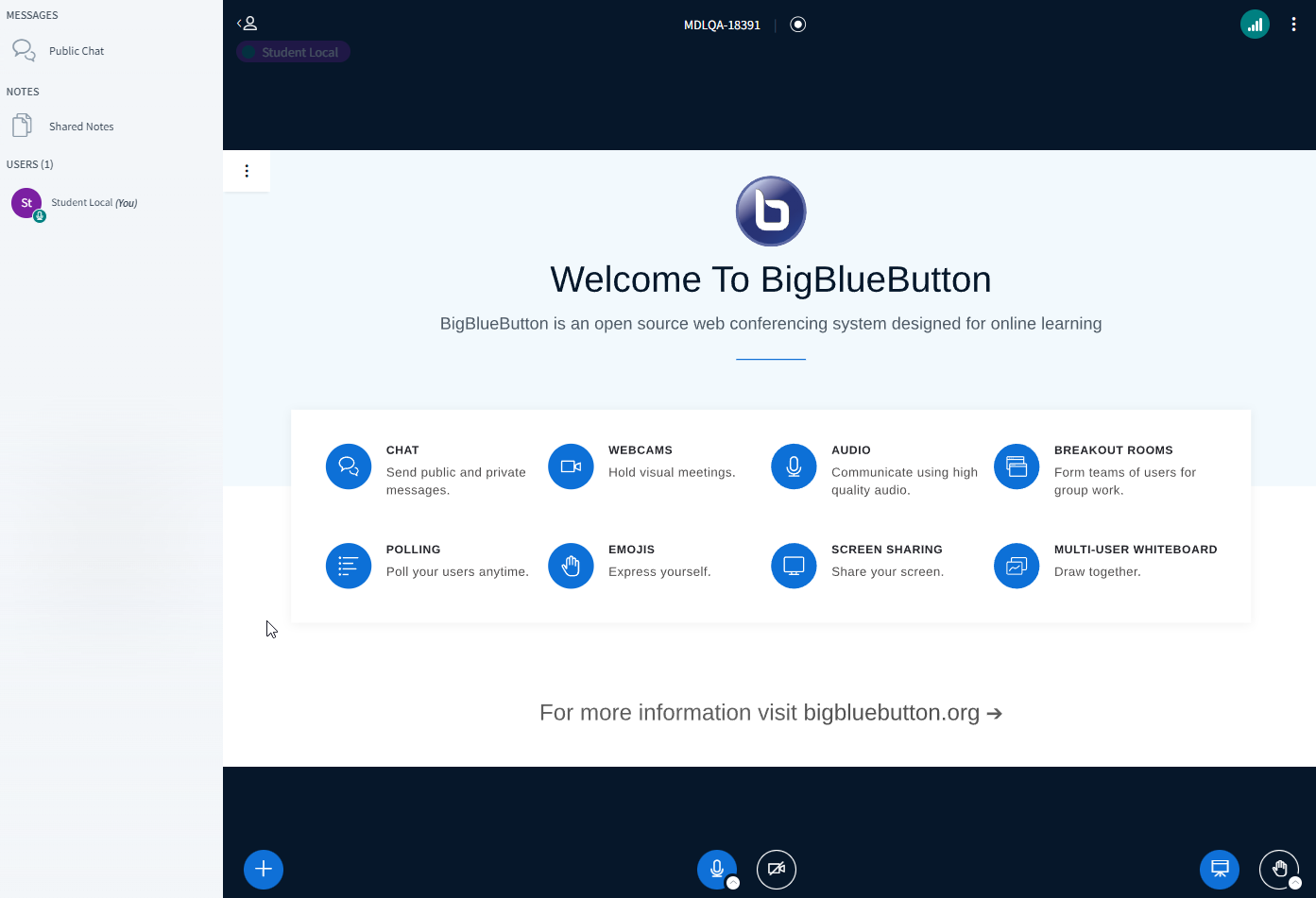
Task: Toggle the presentation minimize button
Action: tap(1220, 870)
